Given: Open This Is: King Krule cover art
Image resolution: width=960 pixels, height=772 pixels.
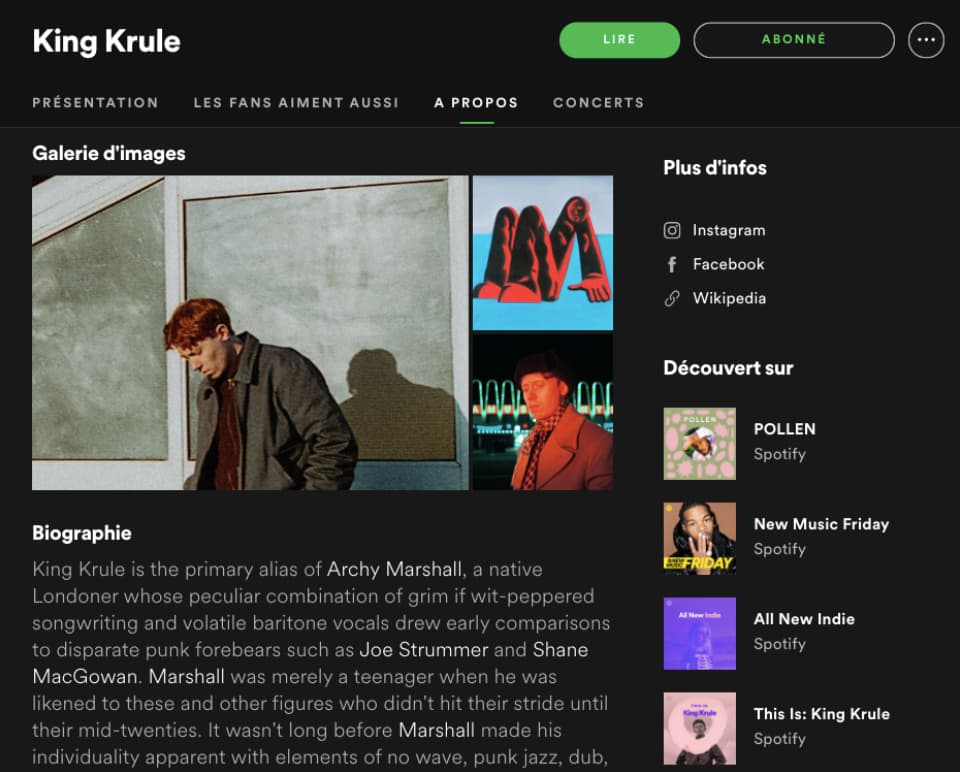Looking at the screenshot, I should 700,729.
